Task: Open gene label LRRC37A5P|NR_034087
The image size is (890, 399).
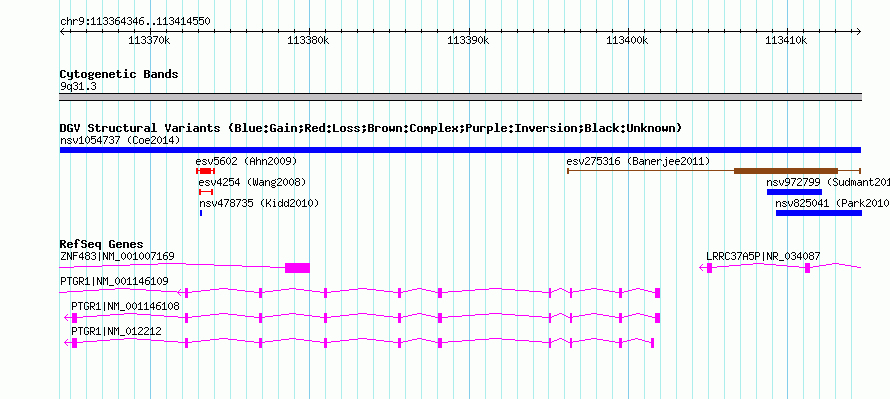Action: 763,257
